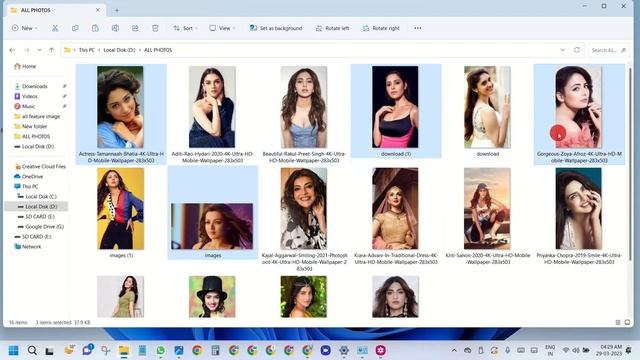The image size is (640, 360).
Task: Show hidden system tray icons chevron
Action: tap(454, 350)
